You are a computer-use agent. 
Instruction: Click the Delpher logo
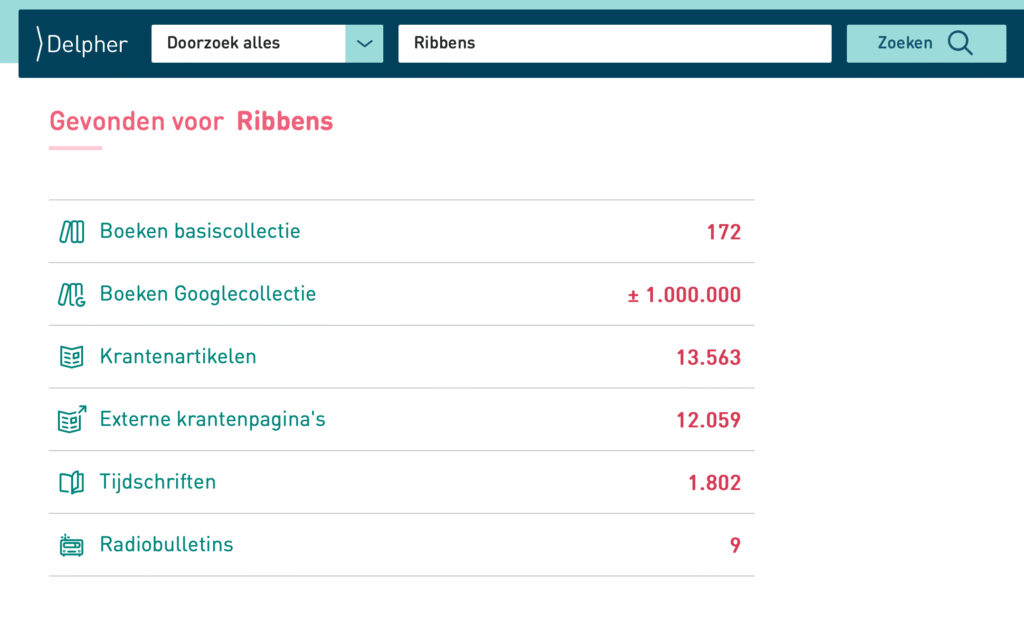[82, 44]
